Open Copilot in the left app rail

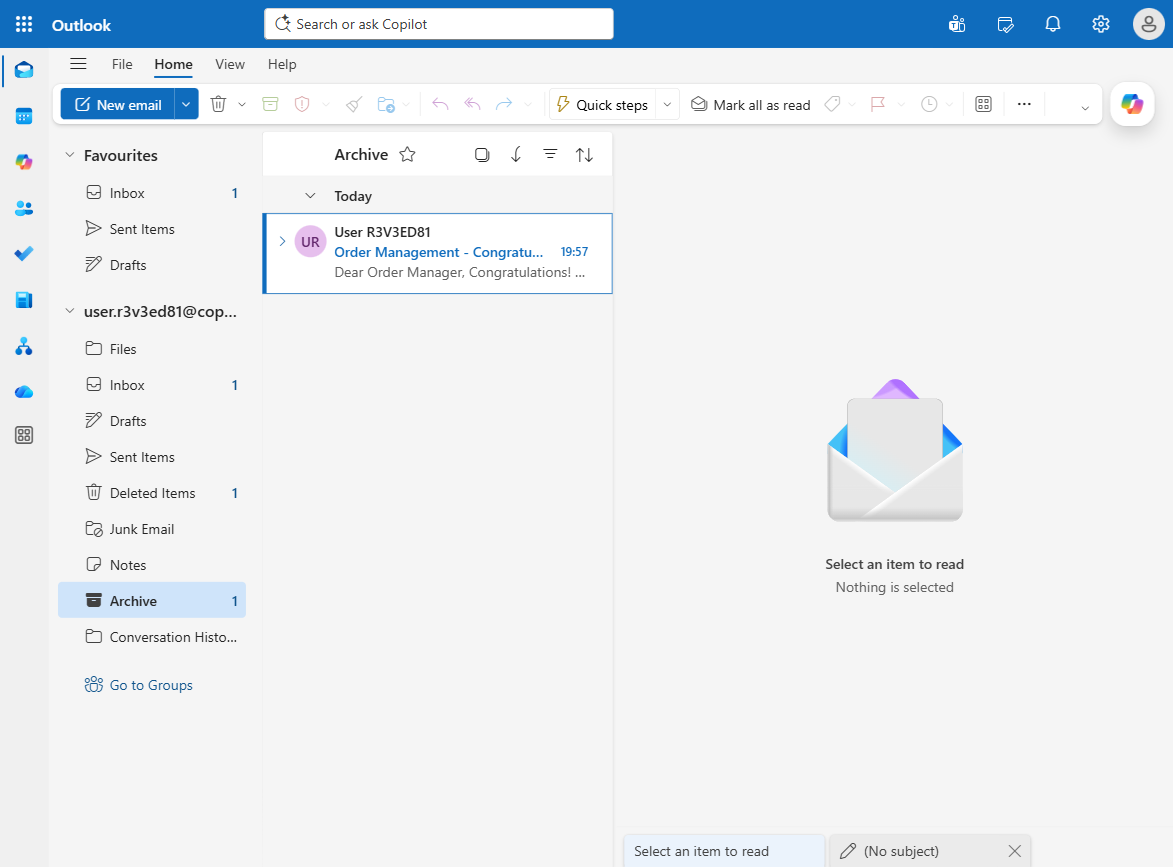click(24, 162)
